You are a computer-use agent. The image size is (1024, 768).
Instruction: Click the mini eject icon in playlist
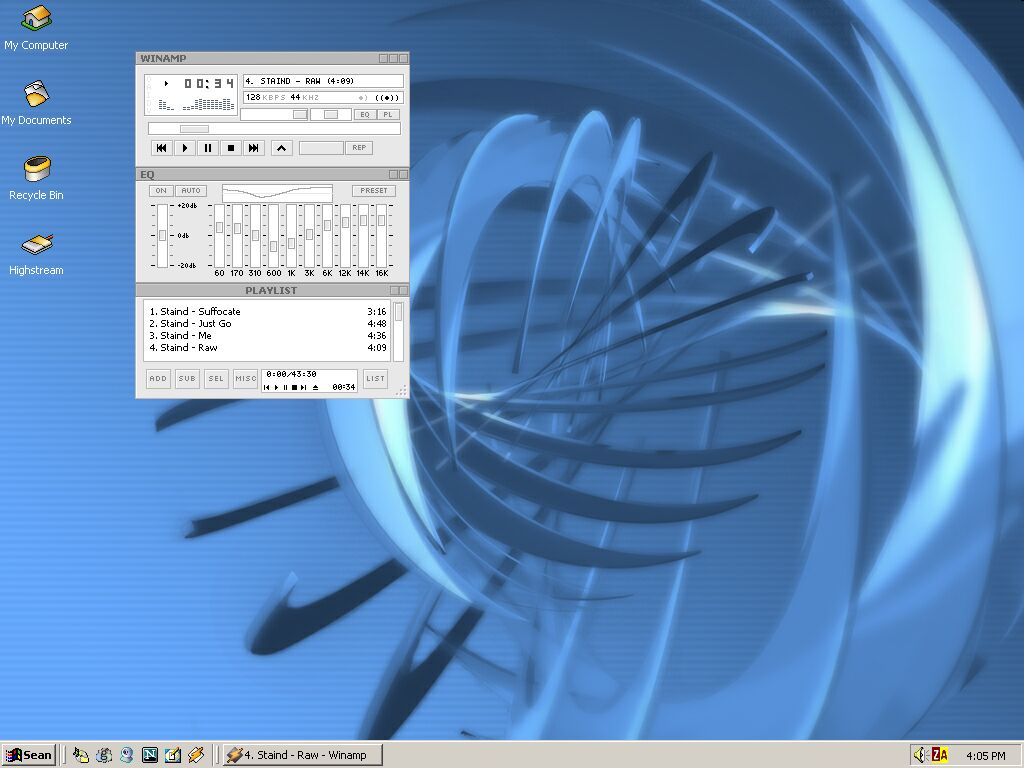[x=315, y=387]
